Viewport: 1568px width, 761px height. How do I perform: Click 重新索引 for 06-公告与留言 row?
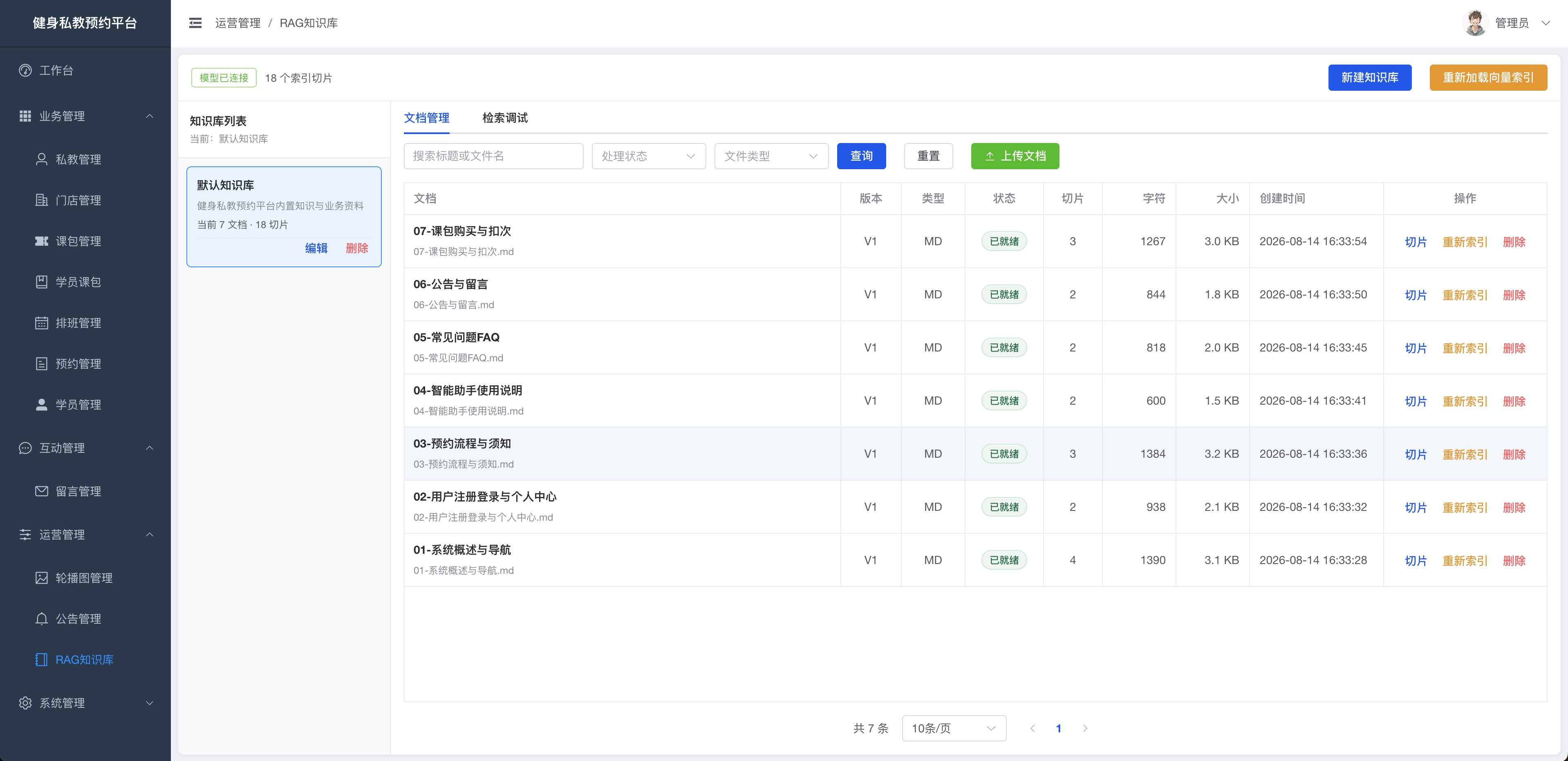(x=1465, y=295)
